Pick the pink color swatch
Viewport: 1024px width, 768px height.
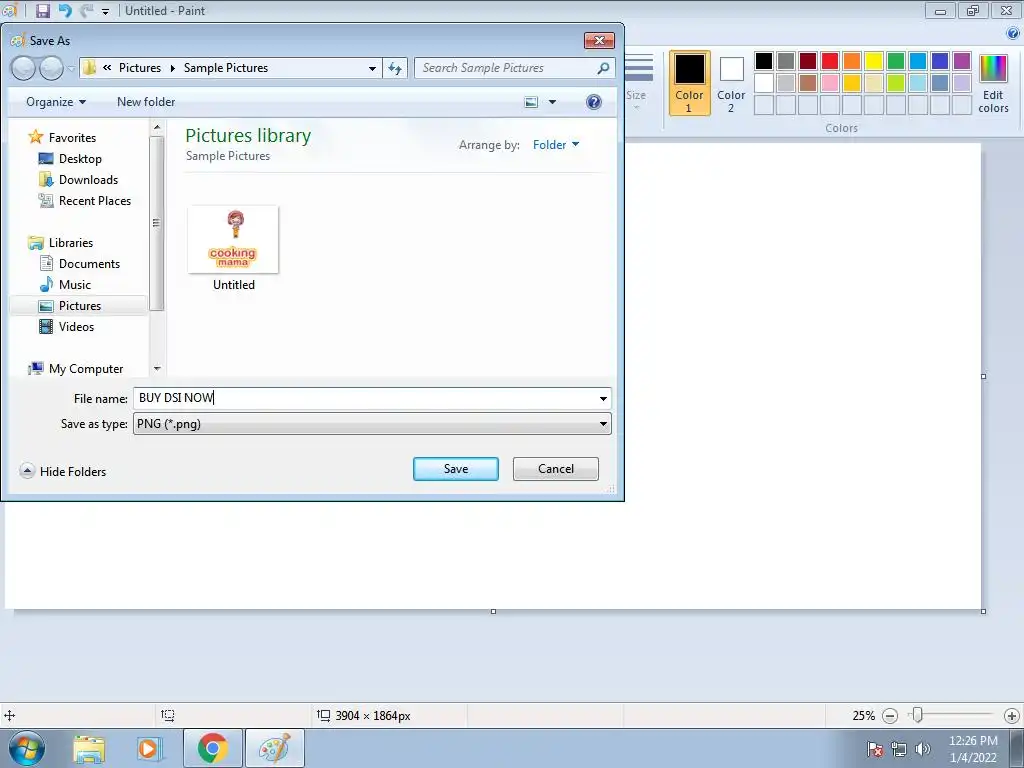(830, 83)
